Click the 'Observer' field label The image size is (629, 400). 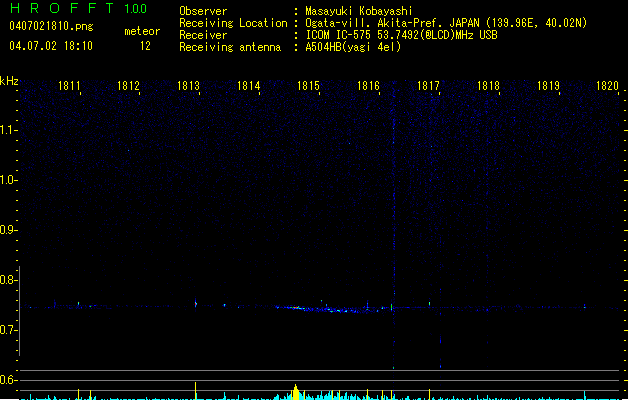coord(203,11)
